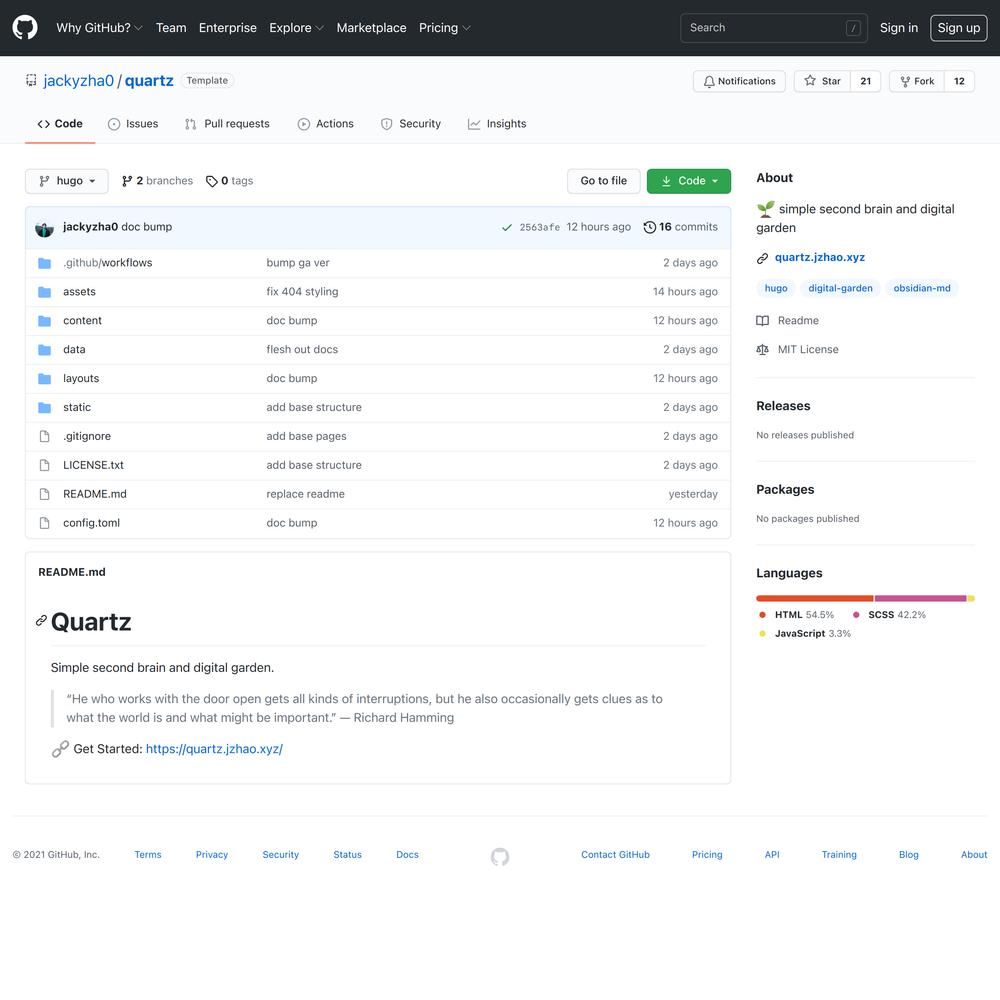Click the fork icon on Fork button

click(904, 81)
